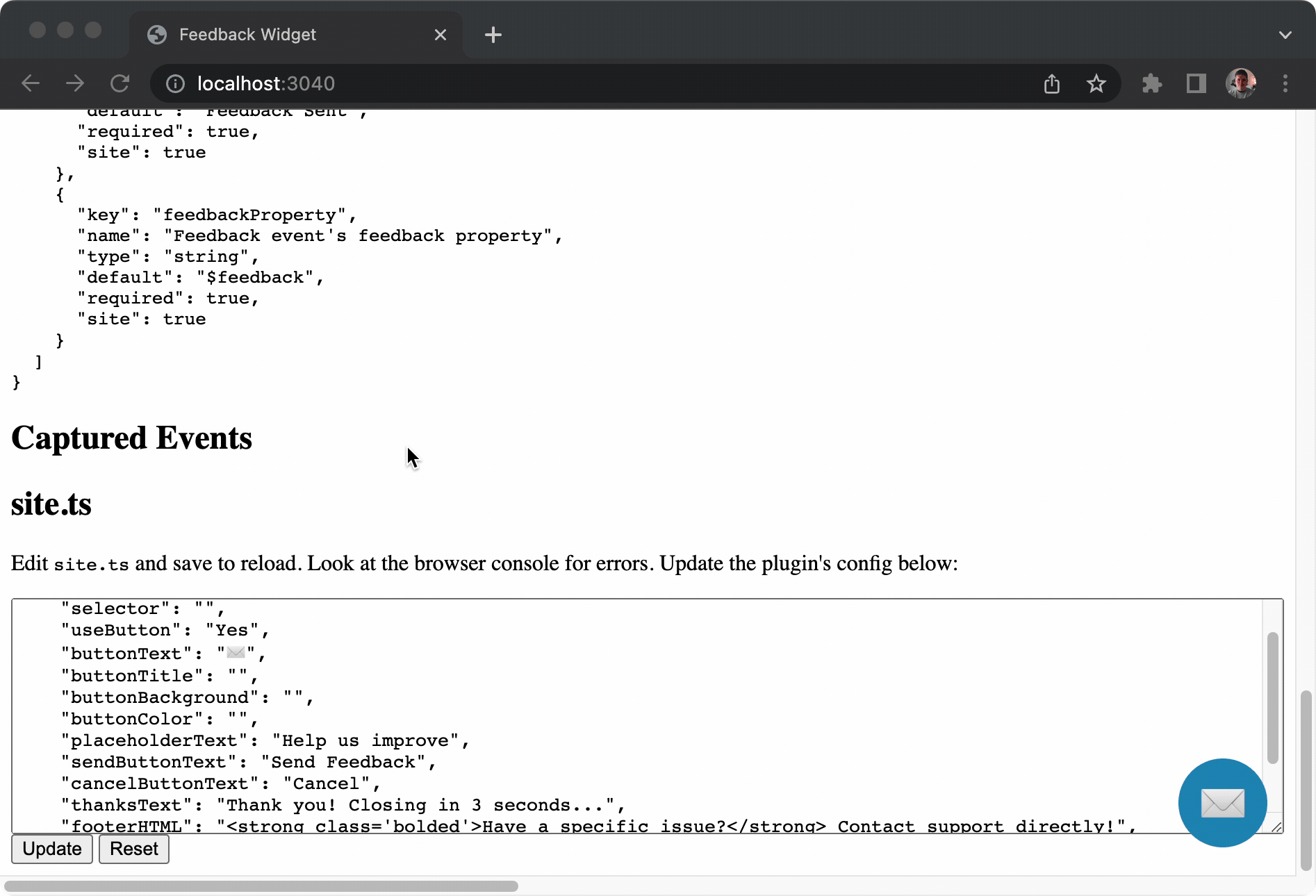Click the page's vertical scrollbar thumb

[x=1306, y=780]
